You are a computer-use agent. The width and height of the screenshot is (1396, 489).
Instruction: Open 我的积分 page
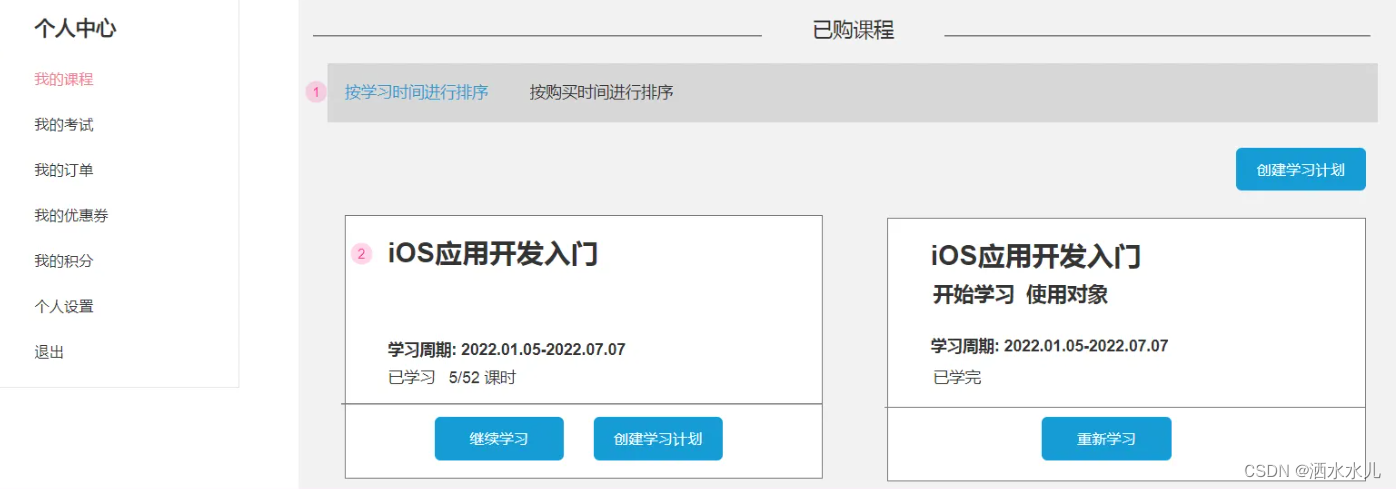click(64, 261)
